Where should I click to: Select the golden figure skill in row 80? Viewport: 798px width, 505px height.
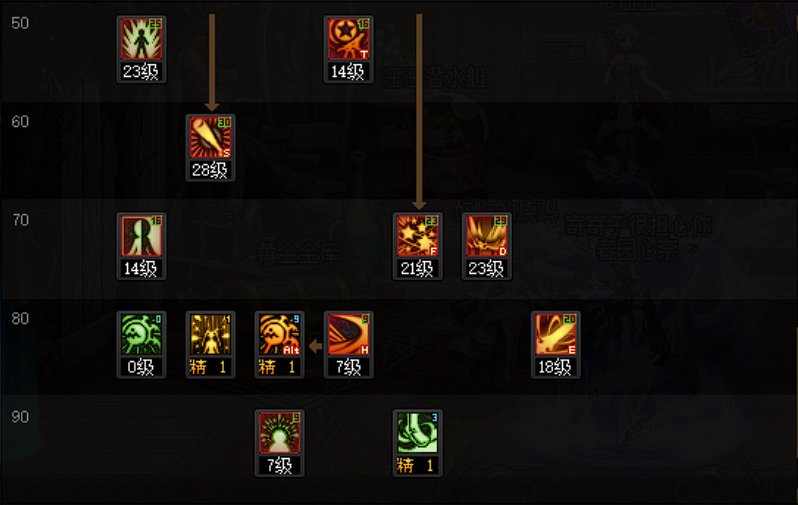click(x=210, y=334)
